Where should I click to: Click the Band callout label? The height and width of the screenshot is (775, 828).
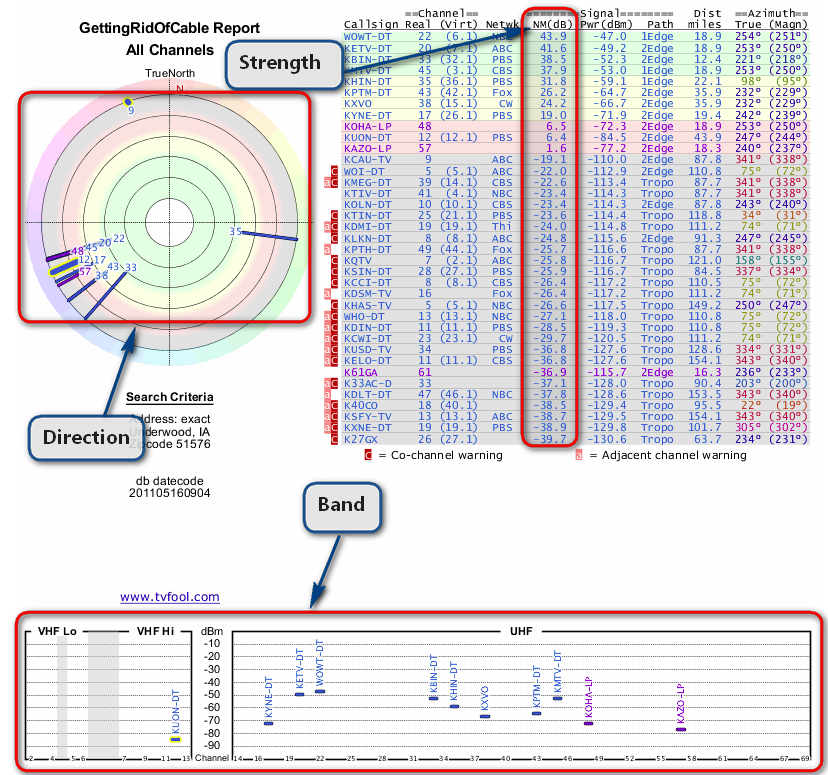click(x=342, y=504)
